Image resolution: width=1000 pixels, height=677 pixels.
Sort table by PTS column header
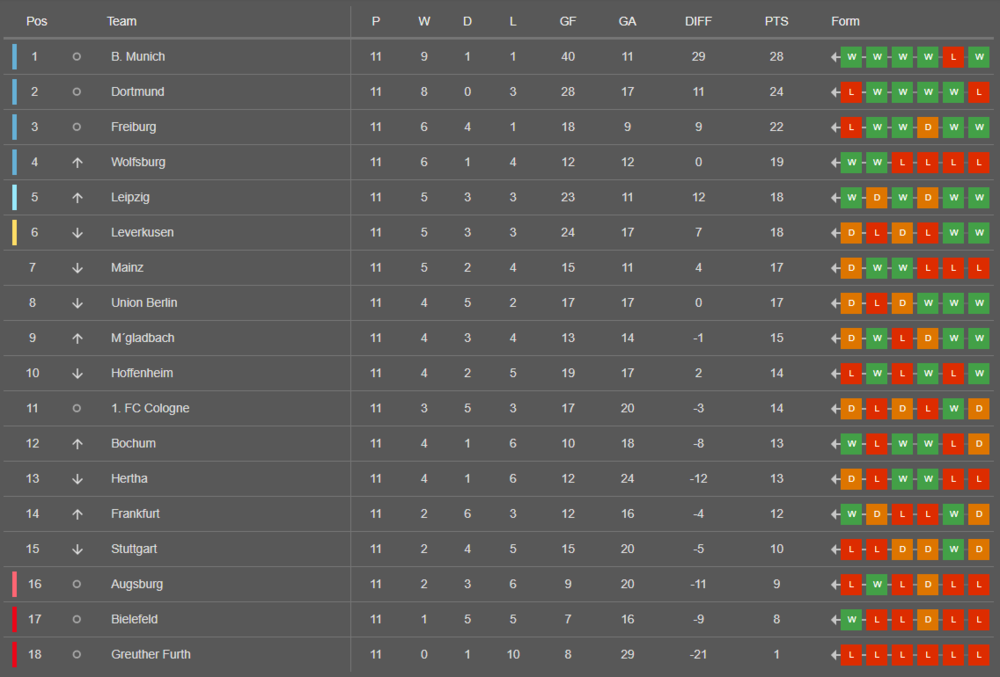coord(776,21)
